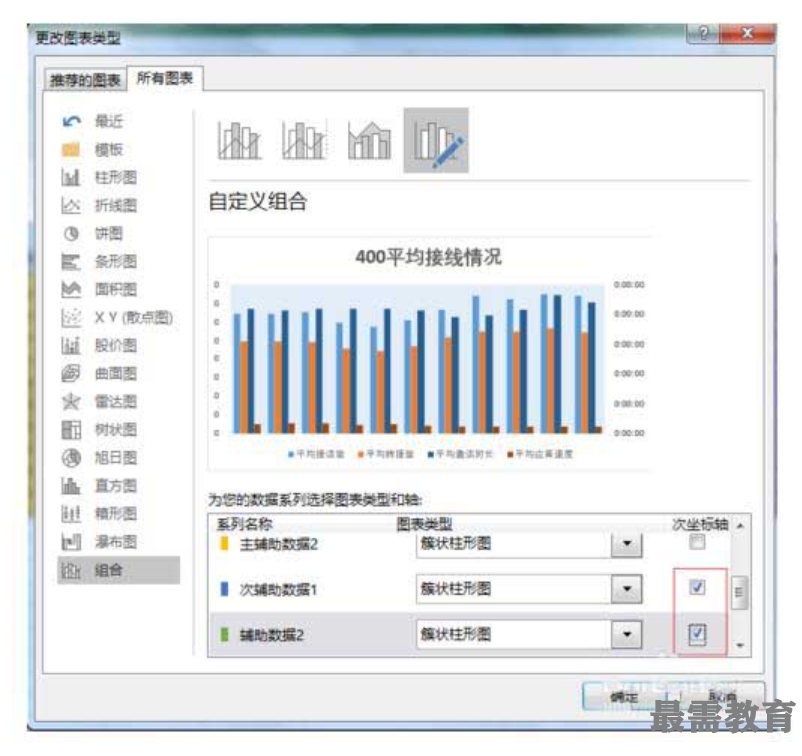This screenshot has height=756, width=802.
Task: Pick the custom combination (自定义组合) subtype
Action: [436, 140]
